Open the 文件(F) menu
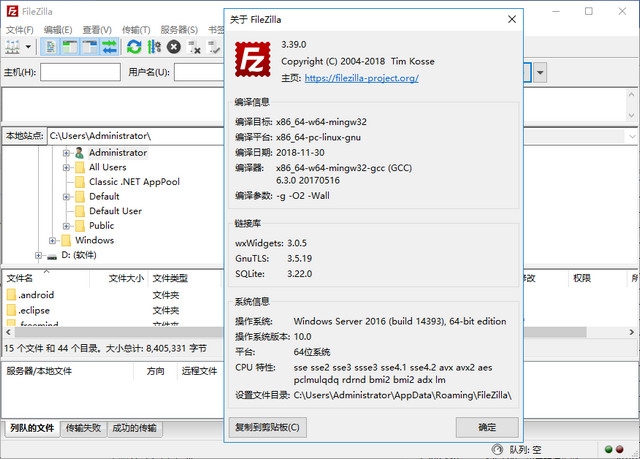The image size is (640, 459). 20,30
